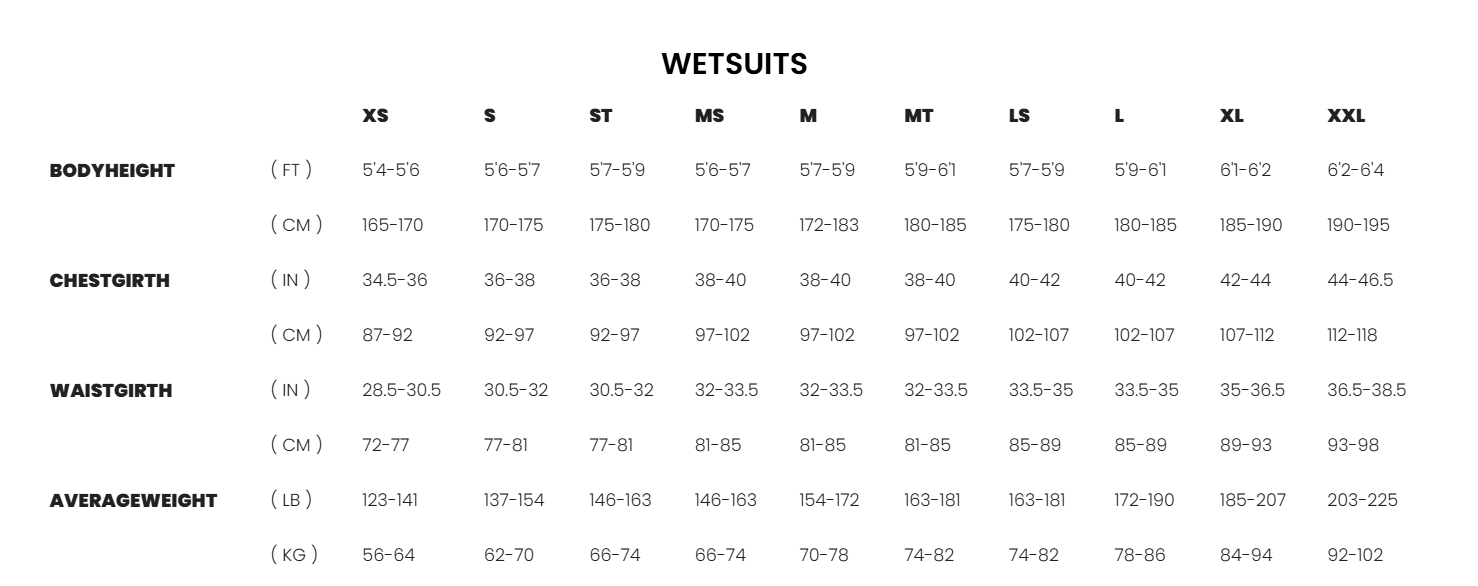Click the 203-225 pound weight cell
This screenshot has height=586, width=1478.
click(1362, 501)
